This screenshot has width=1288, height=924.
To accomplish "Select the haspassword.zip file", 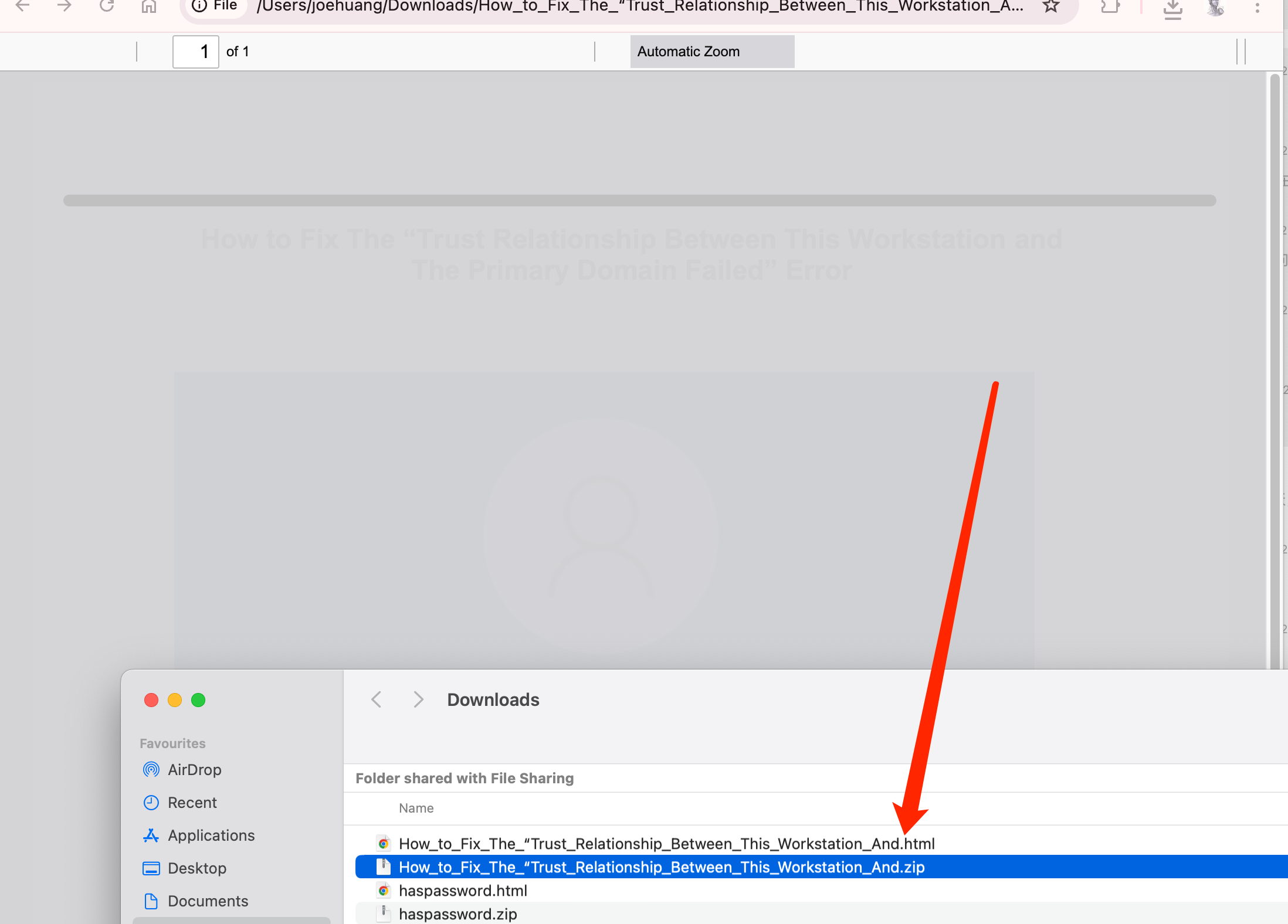I will click(x=457, y=913).
